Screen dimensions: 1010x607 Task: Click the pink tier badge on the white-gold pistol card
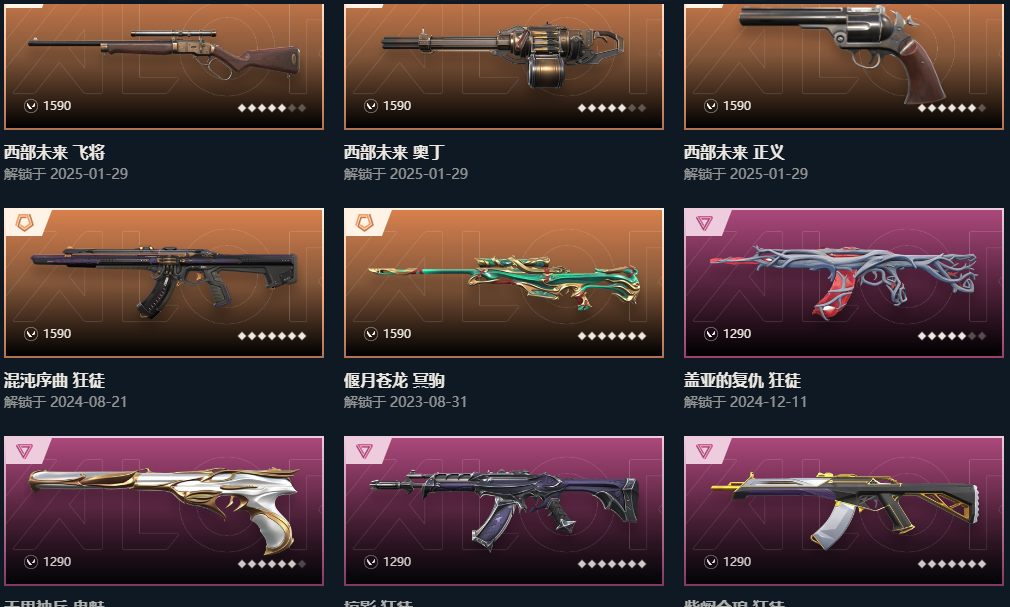tap(24, 450)
